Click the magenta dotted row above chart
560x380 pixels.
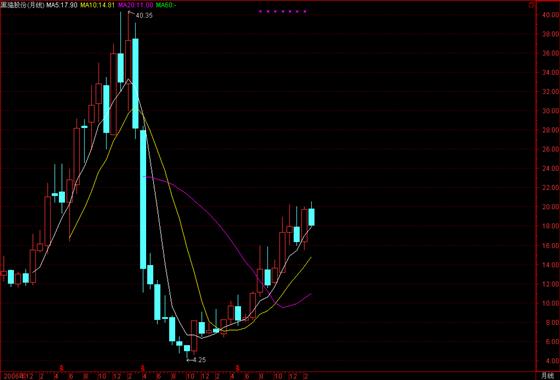(282, 11)
